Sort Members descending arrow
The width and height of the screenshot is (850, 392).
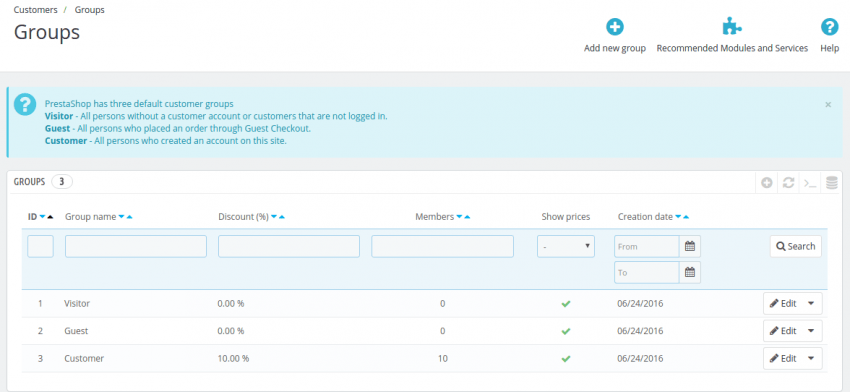click(459, 217)
